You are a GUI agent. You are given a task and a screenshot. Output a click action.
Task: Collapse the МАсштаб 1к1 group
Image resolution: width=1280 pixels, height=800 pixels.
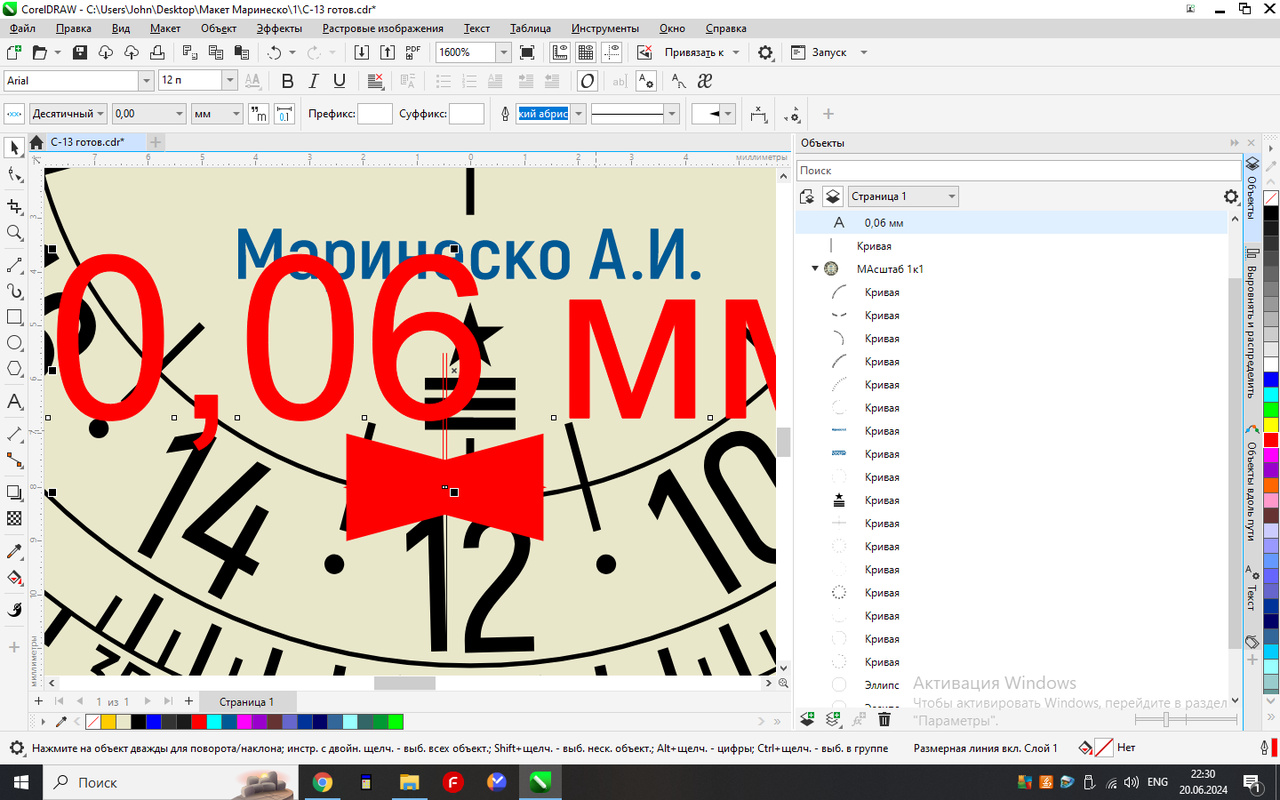click(815, 269)
